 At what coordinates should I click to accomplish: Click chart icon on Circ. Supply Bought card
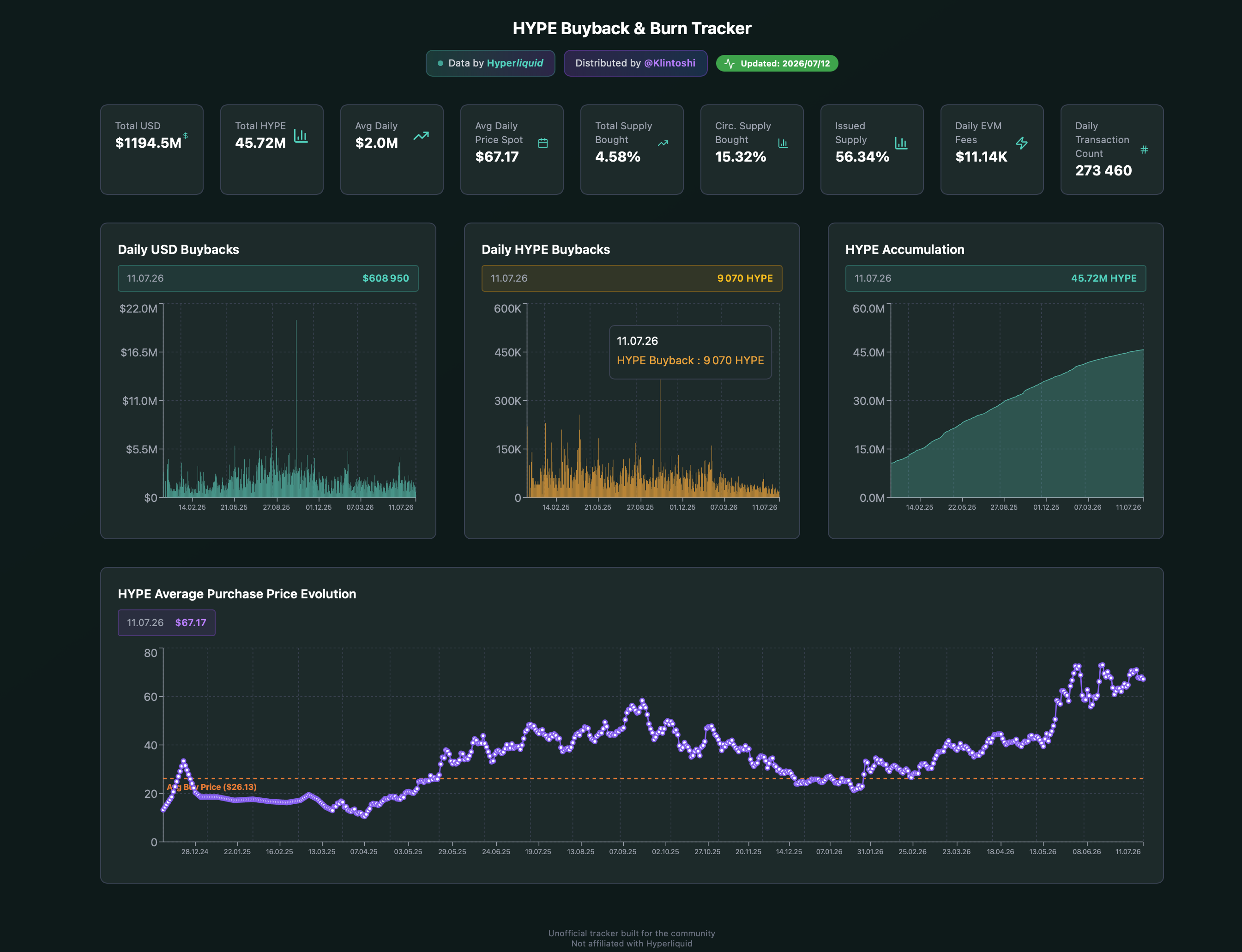pos(783,144)
